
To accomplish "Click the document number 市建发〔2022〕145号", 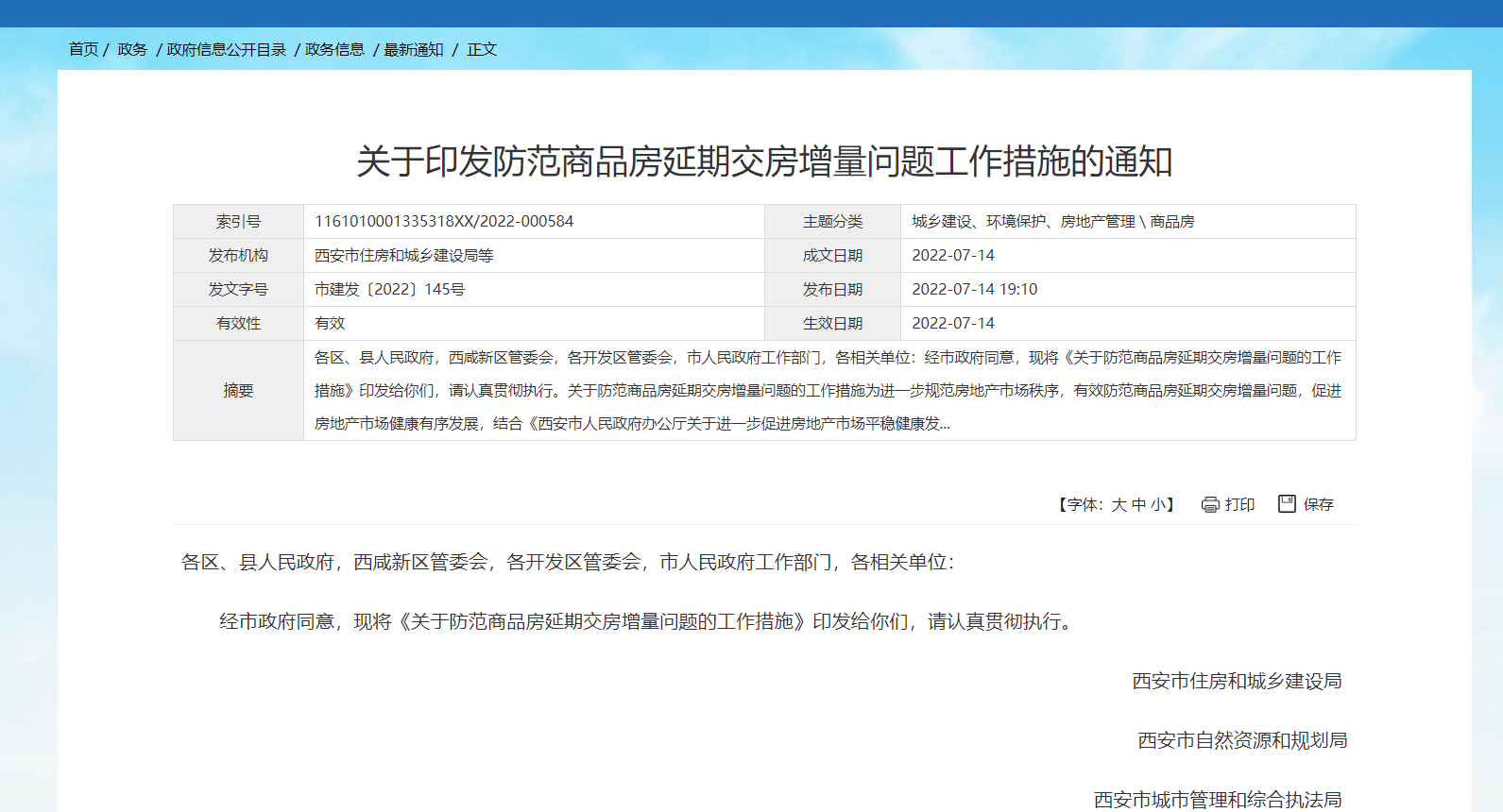I will click(x=389, y=289).
